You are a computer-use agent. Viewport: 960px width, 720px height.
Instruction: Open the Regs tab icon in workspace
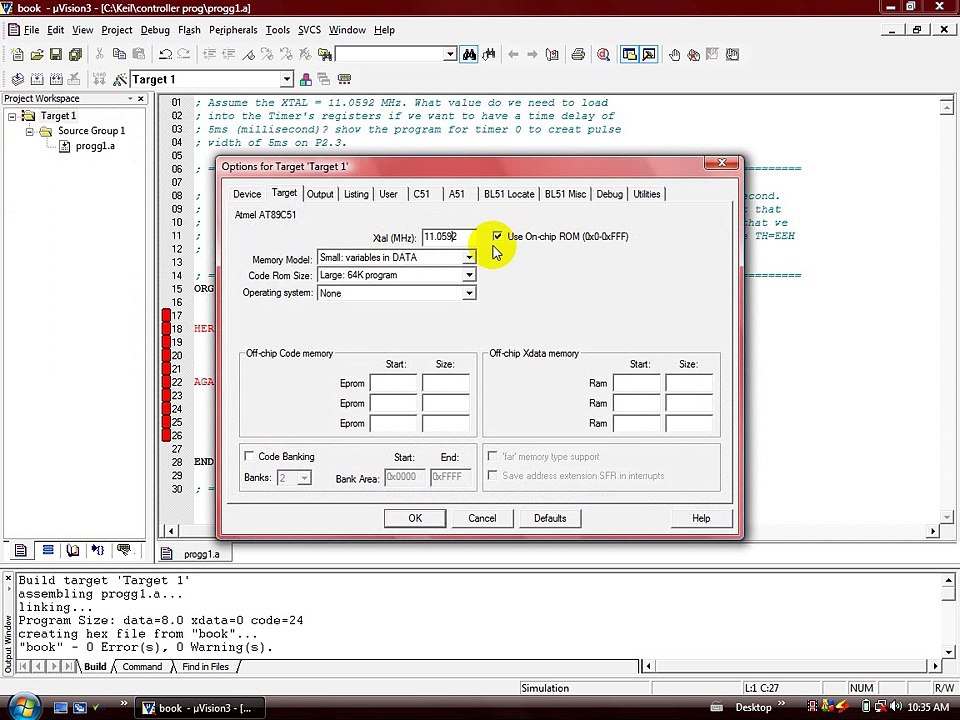47,550
